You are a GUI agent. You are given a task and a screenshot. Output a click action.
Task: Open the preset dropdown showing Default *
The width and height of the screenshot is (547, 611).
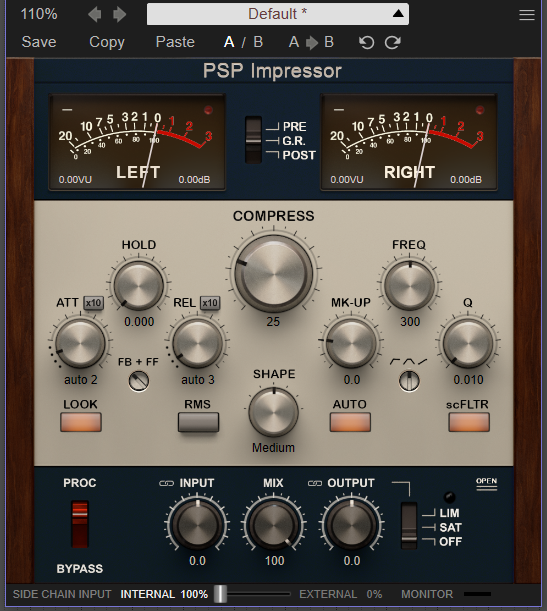click(x=278, y=14)
